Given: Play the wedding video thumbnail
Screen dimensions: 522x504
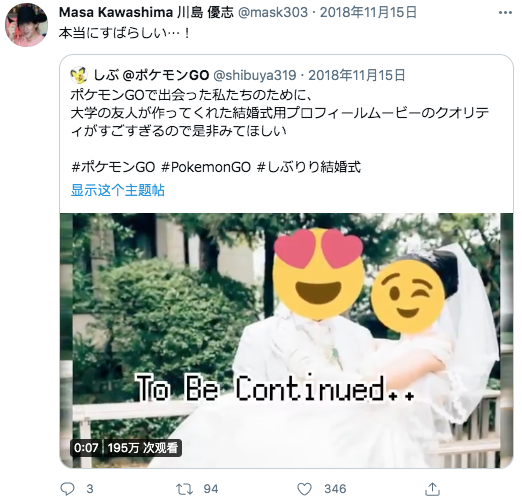Looking at the screenshot, I should pyautogui.click(x=286, y=340).
